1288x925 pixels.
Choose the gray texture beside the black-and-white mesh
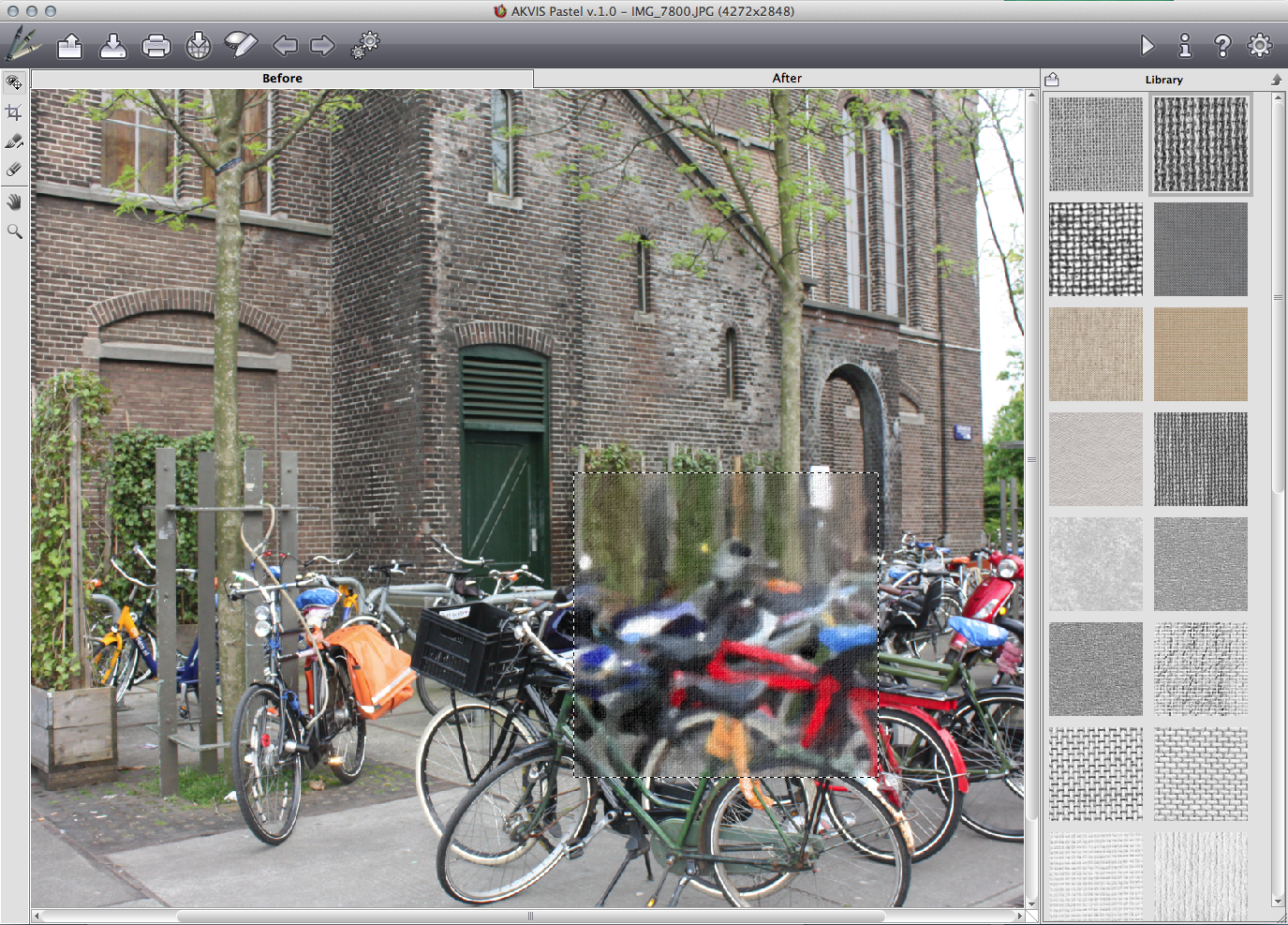click(x=1201, y=249)
